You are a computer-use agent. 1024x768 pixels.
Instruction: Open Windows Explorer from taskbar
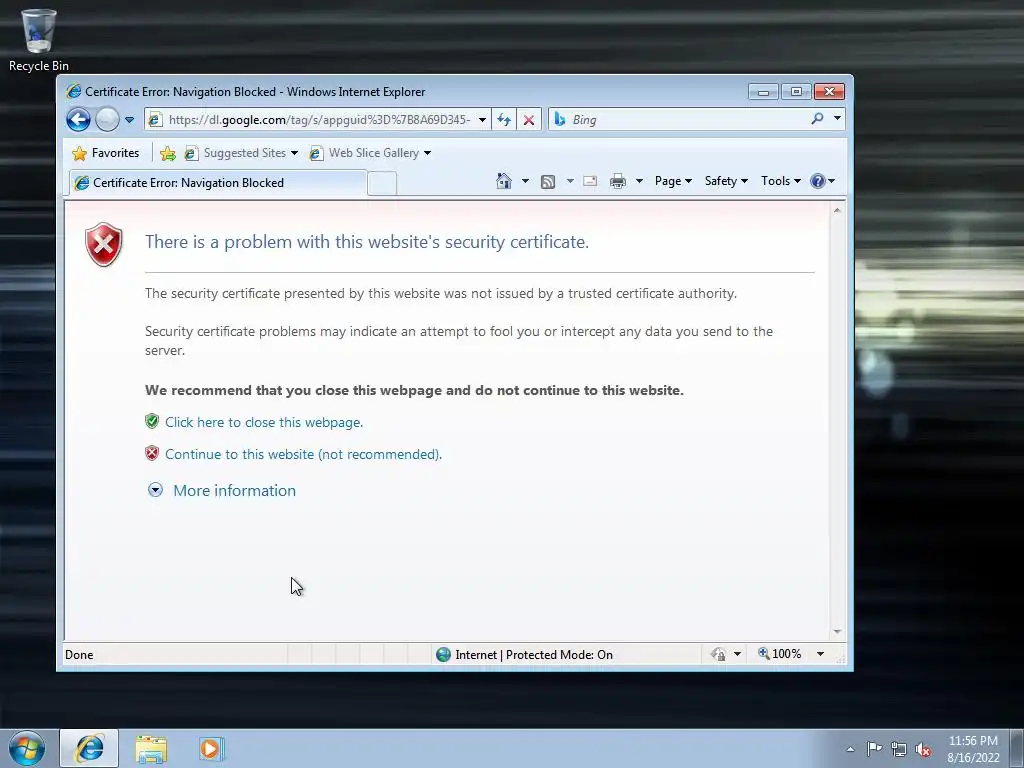click(151, 749)
